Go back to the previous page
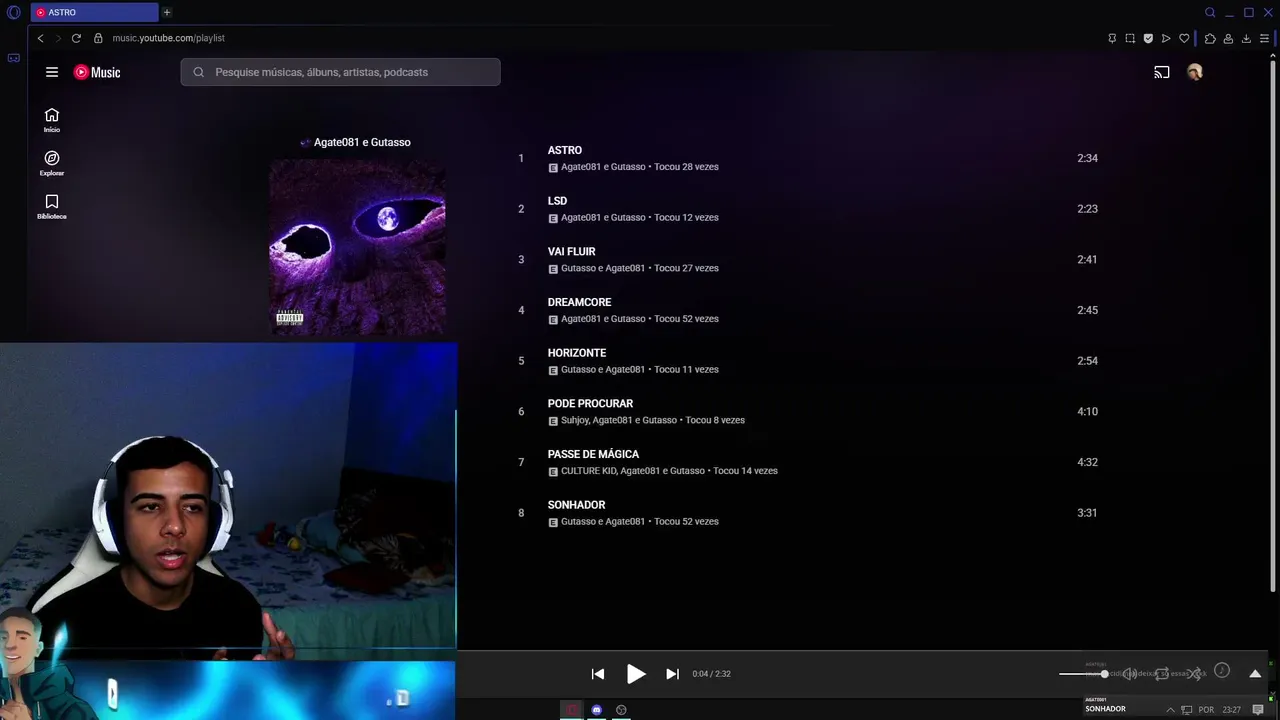The image size is (1280, 720). [x=40, y=38]
